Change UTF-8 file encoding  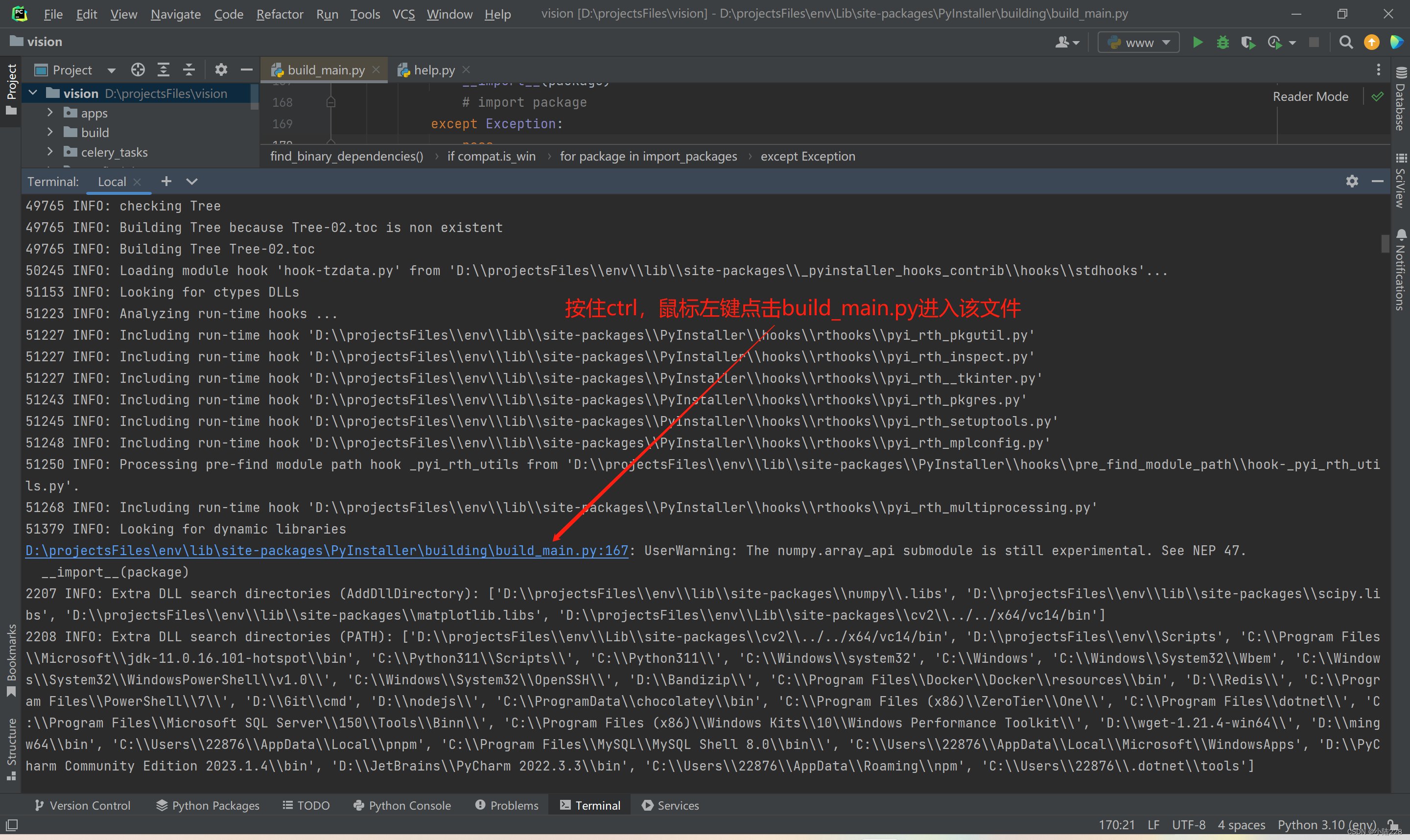(1188, 825)
